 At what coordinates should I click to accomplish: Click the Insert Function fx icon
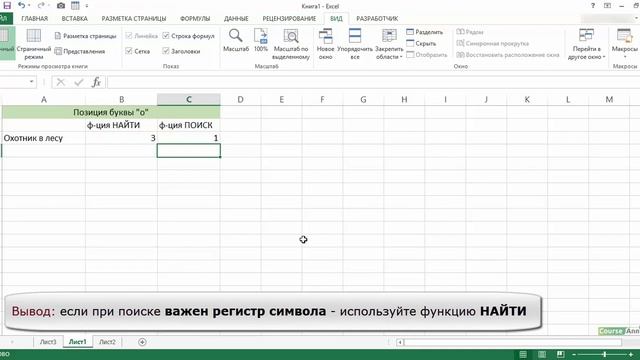(96, 82)
